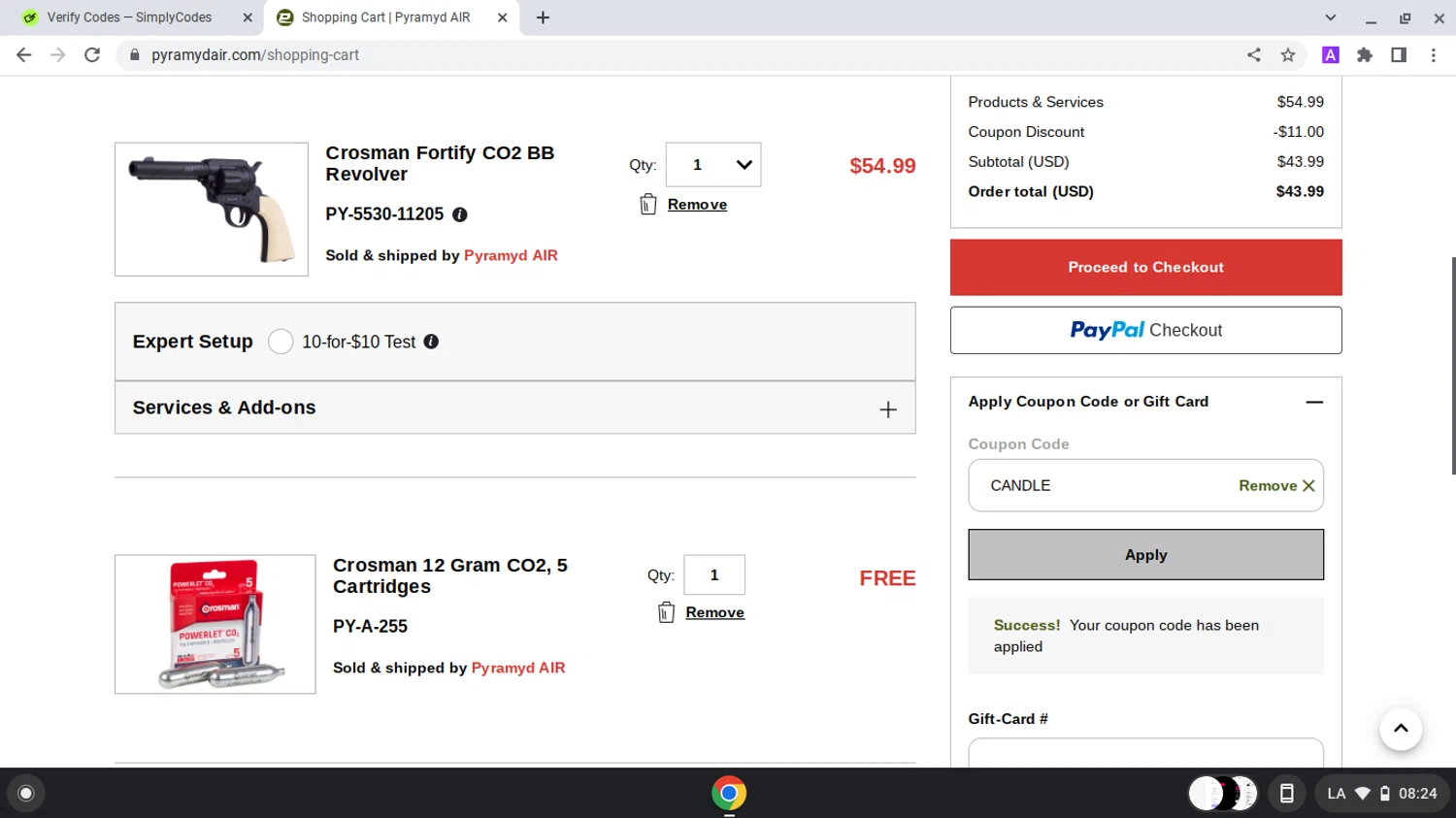Click the launcher circle button on the shelf
Image resolution: width=1456 pixels, height=818 pixels.
point(26,793)
